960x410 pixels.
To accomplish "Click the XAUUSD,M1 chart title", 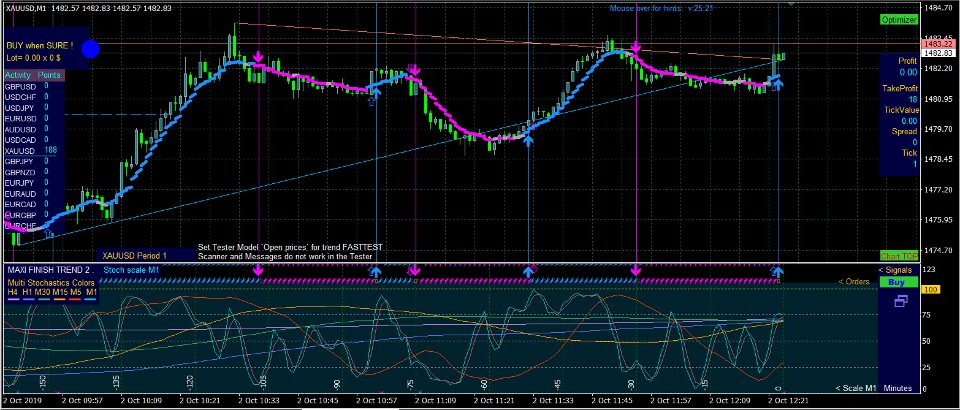I will (x=24, y=8).
